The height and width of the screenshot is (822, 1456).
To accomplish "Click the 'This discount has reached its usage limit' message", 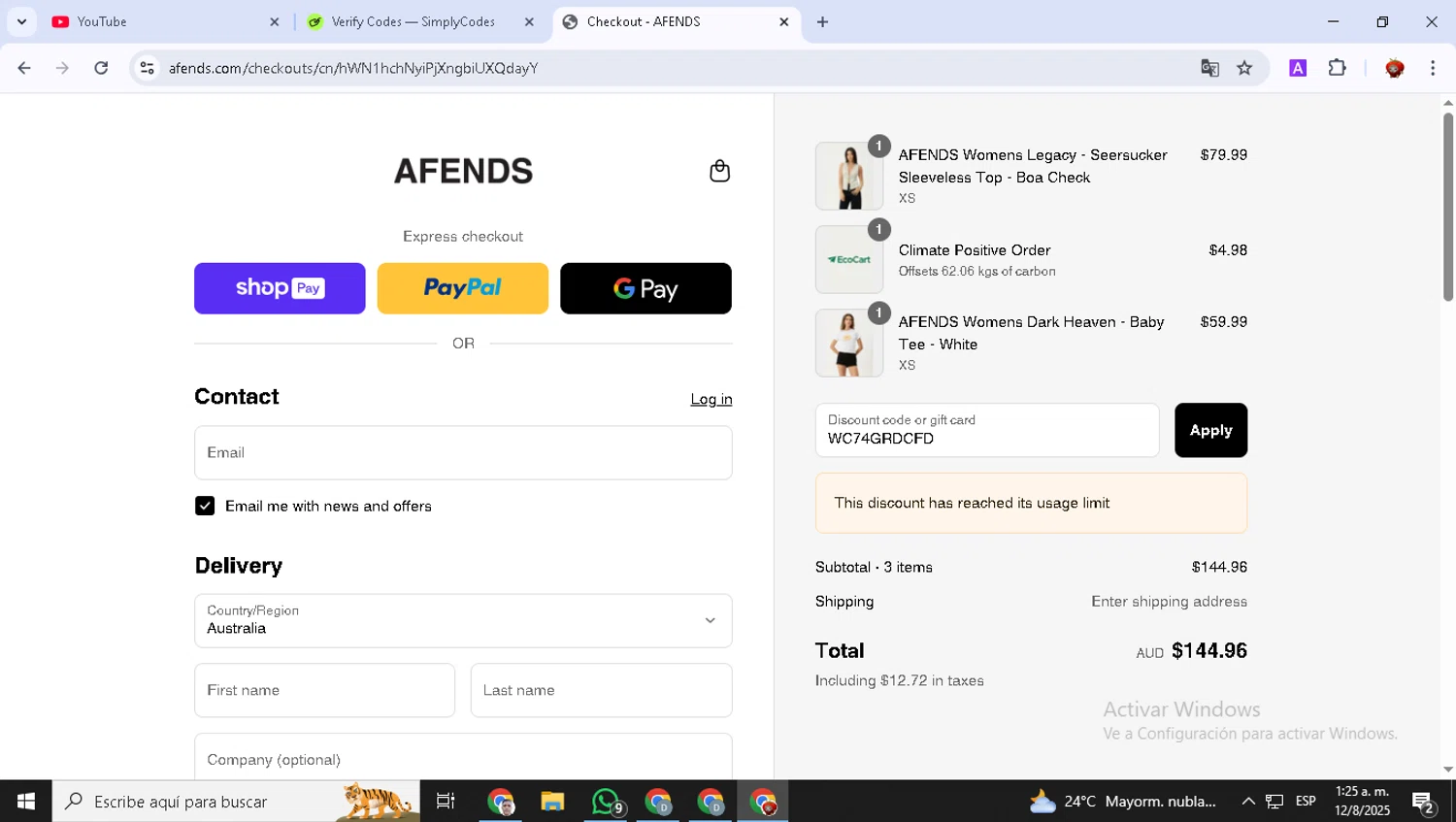I will (x=1031, y=503).
